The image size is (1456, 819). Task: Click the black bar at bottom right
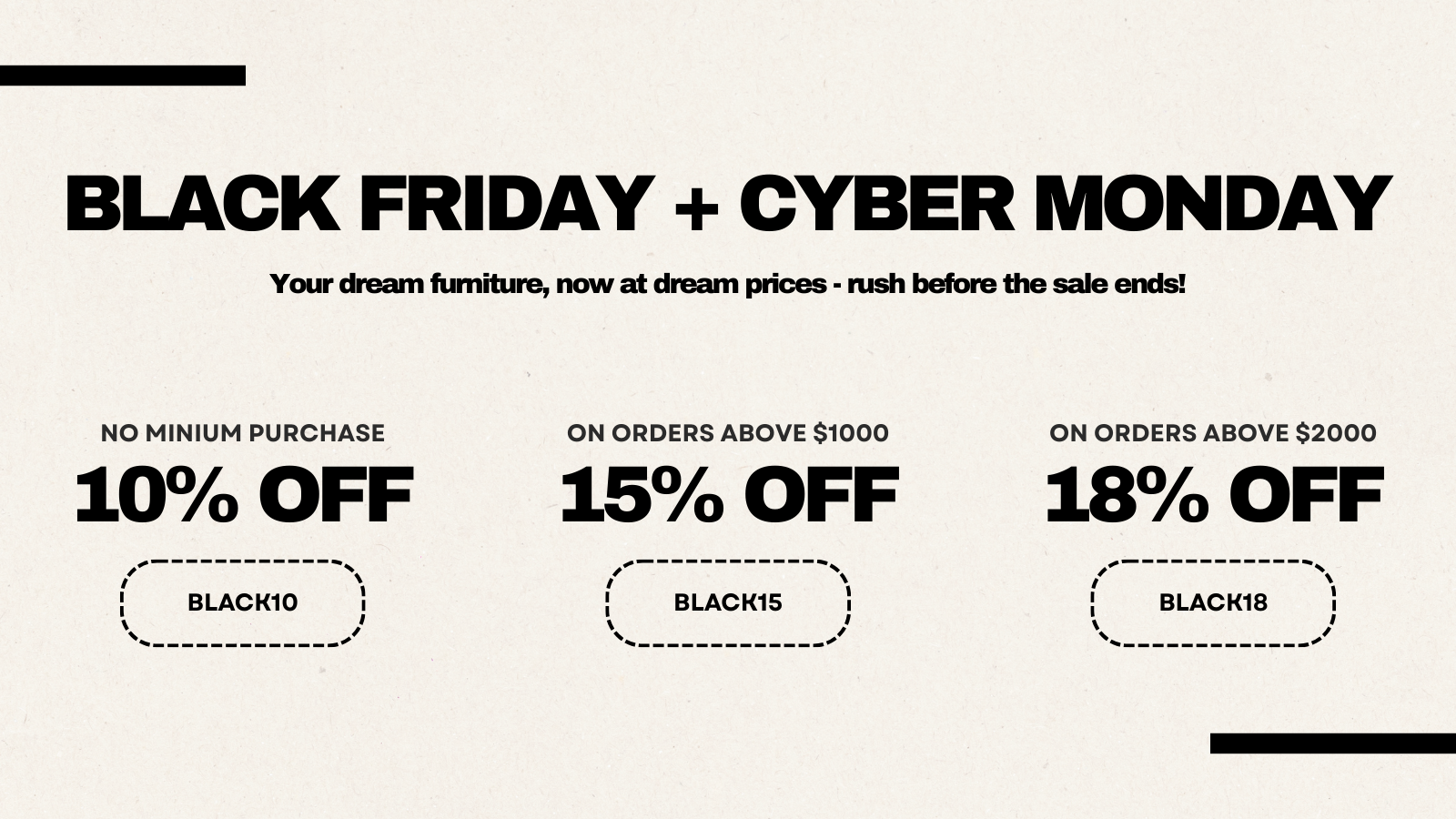point(1333,743)
